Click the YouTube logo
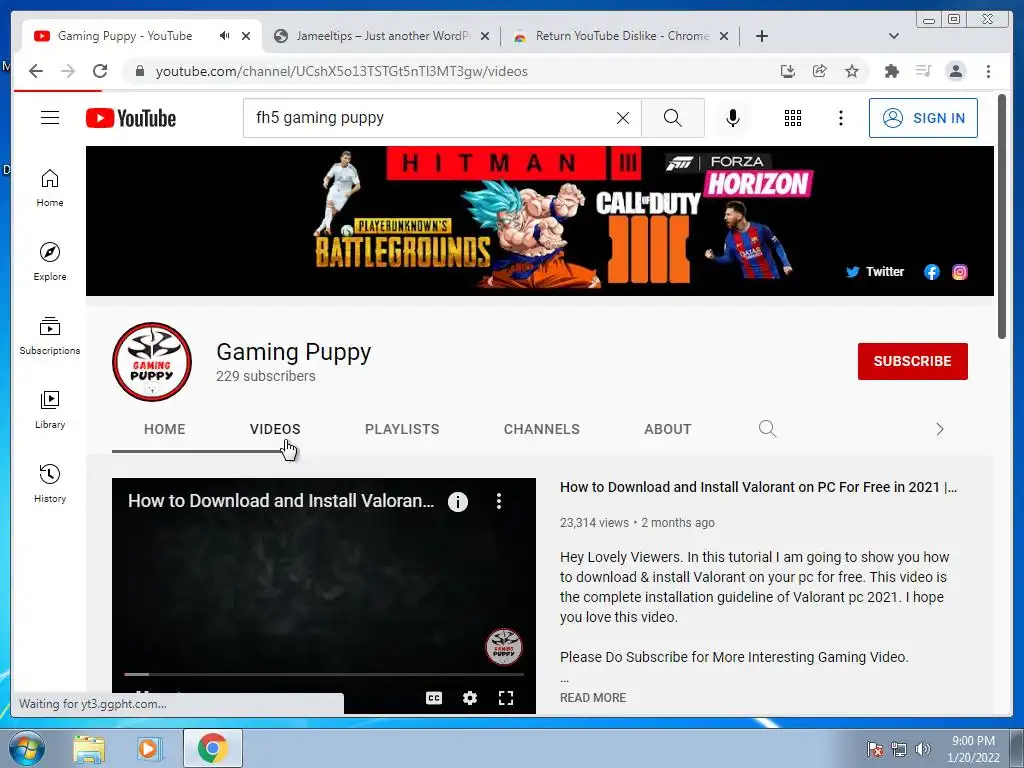Screen dimensions: 1024x768 131,118
